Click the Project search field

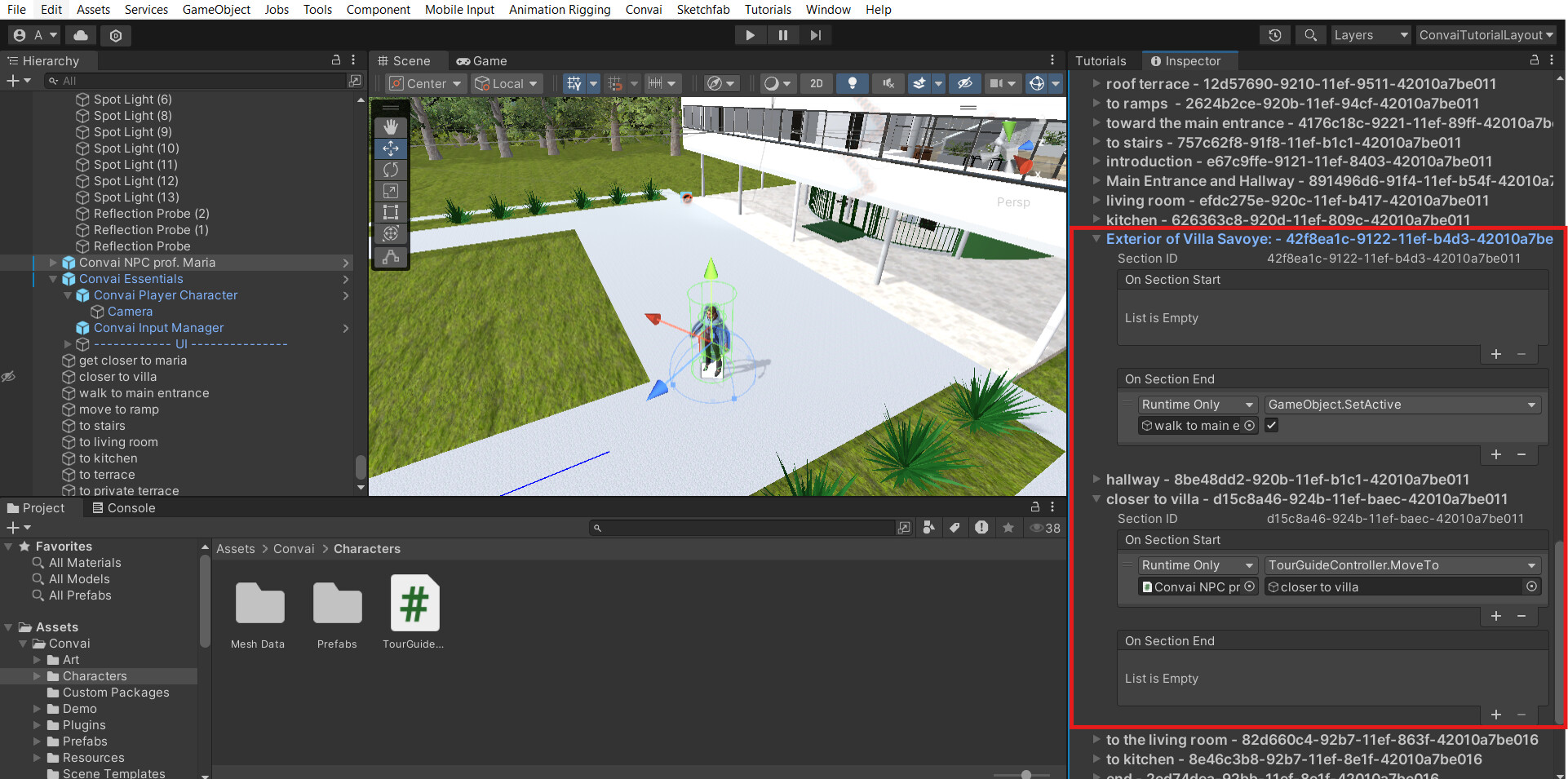[x=742, y=528]
